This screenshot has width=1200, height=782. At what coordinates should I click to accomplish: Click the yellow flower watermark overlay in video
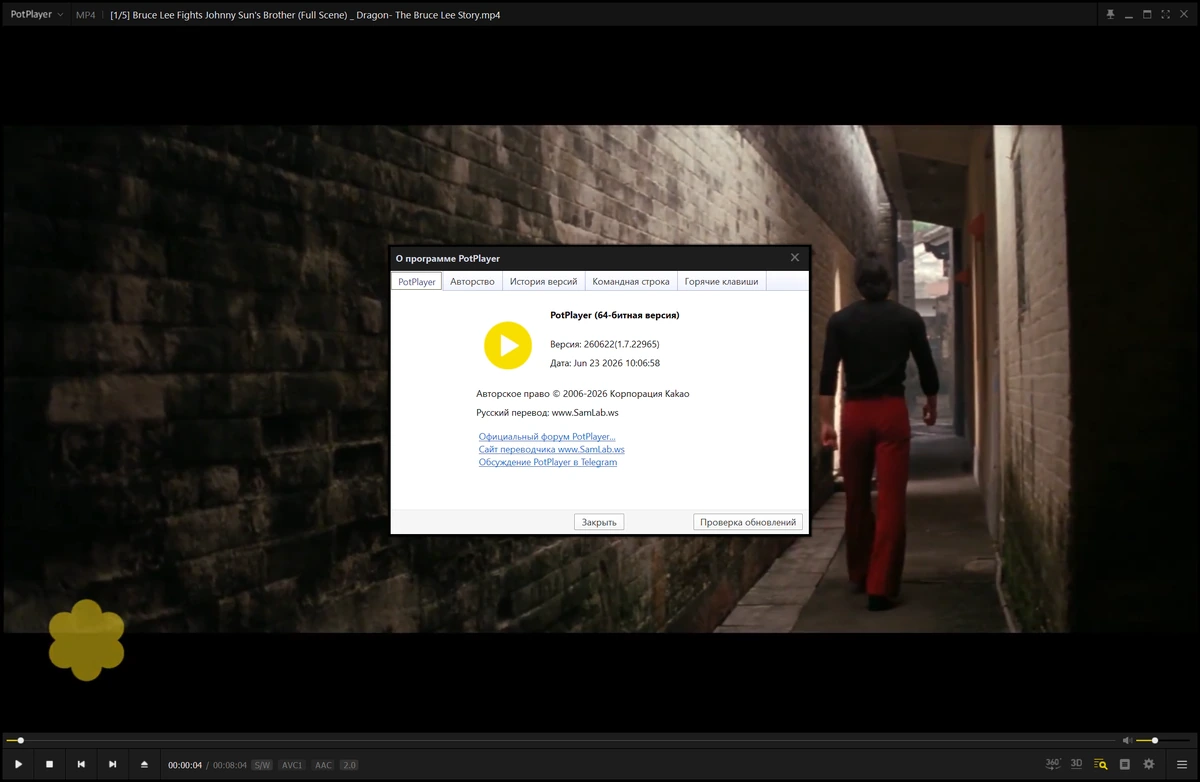tap(87, 640)
